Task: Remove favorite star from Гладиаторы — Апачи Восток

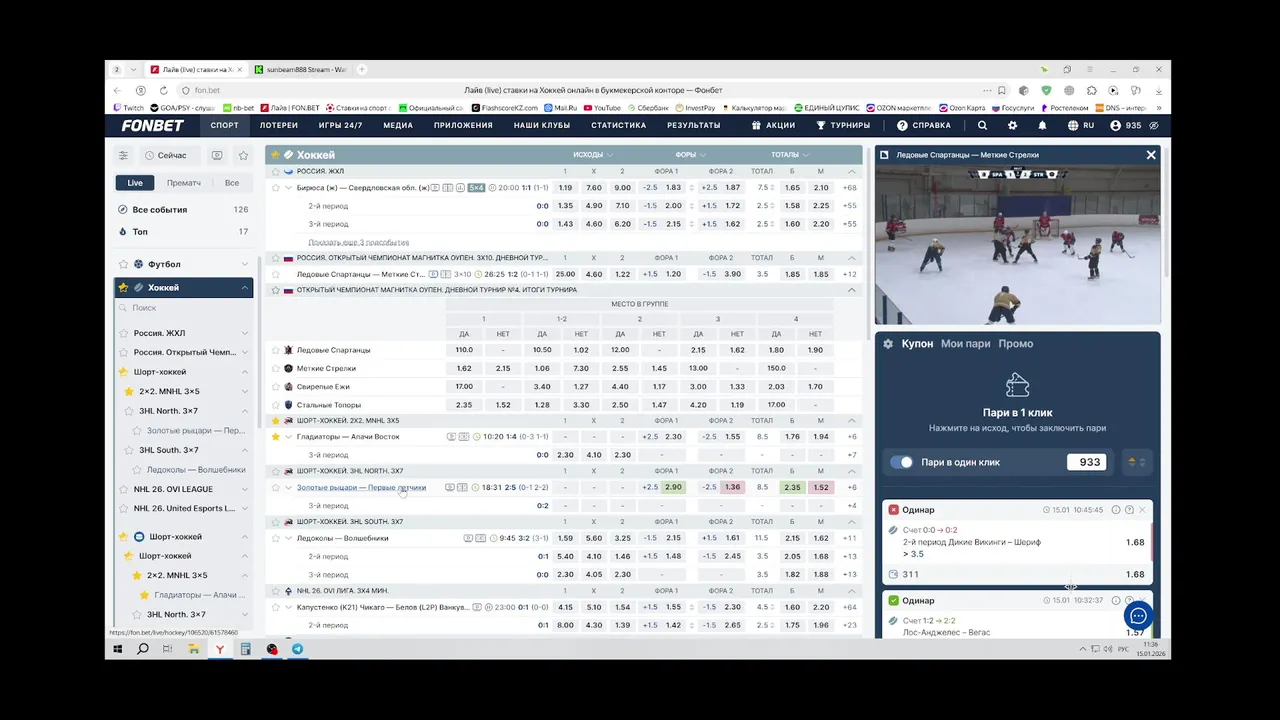Action: coord(276,437)
